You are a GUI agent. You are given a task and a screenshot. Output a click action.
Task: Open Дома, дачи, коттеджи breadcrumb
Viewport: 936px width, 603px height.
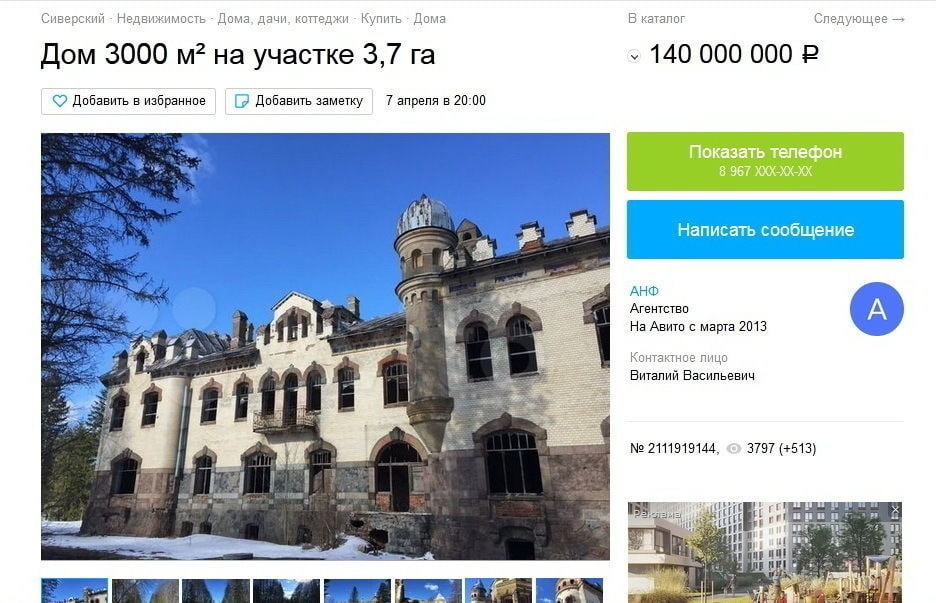(x=283, y=19)
